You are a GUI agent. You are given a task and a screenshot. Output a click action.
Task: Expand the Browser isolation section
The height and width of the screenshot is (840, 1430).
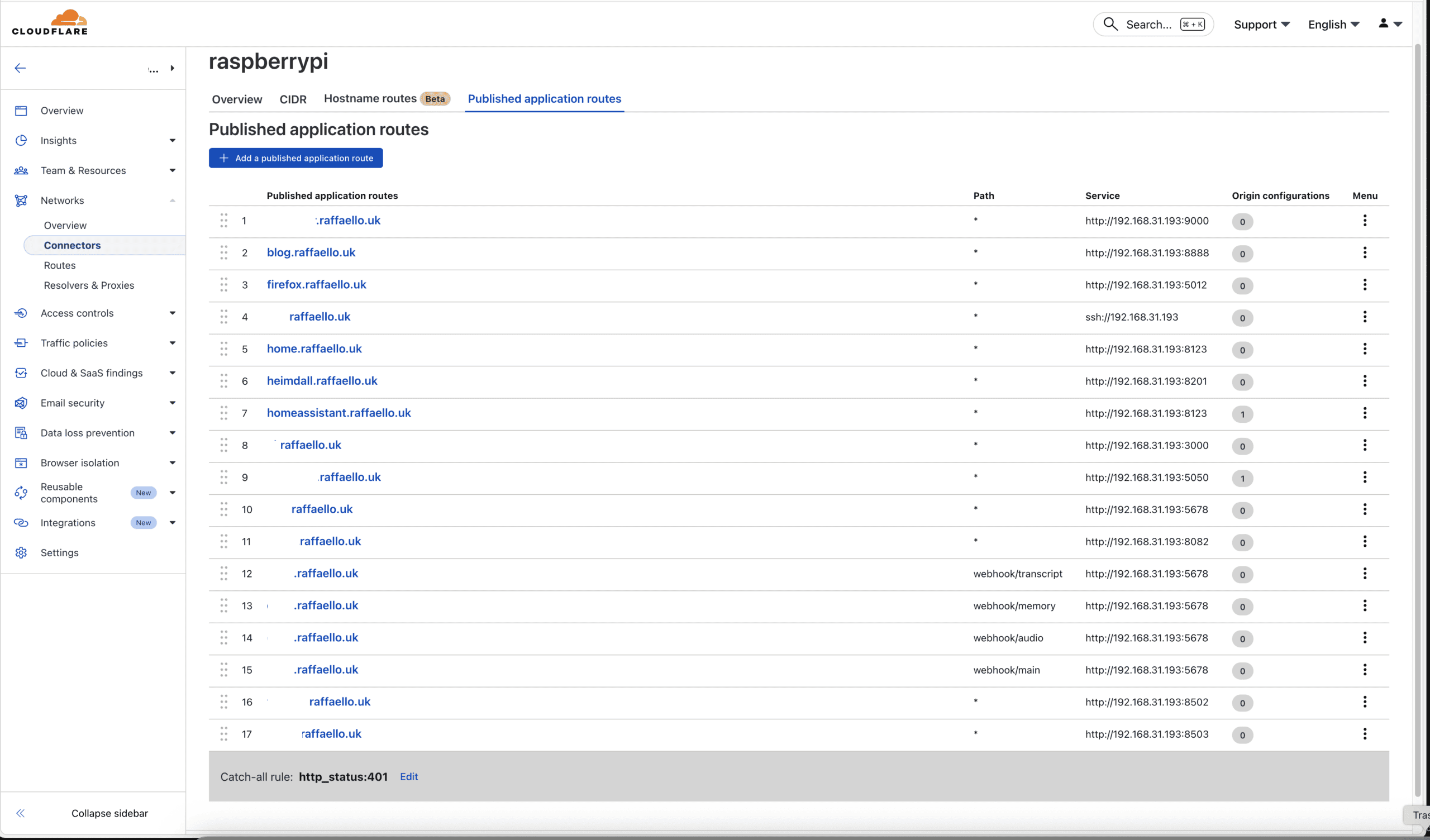pyautogui.click(x=172, y=463)
